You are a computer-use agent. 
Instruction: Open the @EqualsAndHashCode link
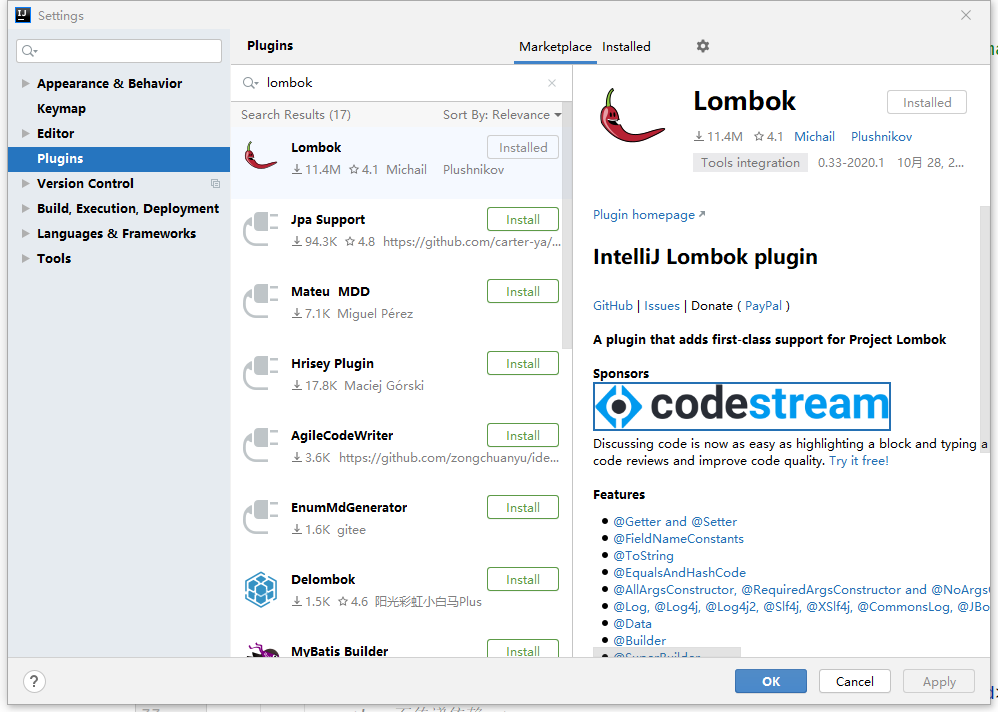pyautogui.click(x=679, y=573)
